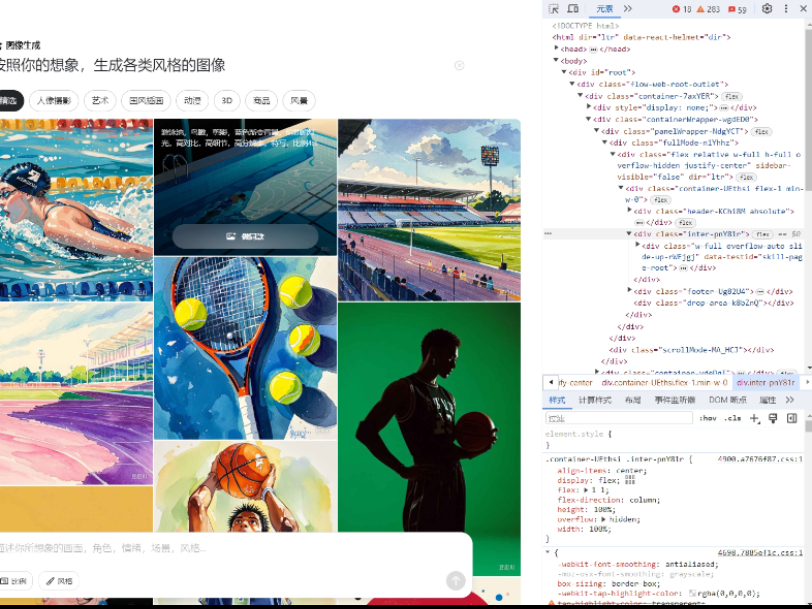
Task: Expand the head element node
Action: tap(556, 48)
